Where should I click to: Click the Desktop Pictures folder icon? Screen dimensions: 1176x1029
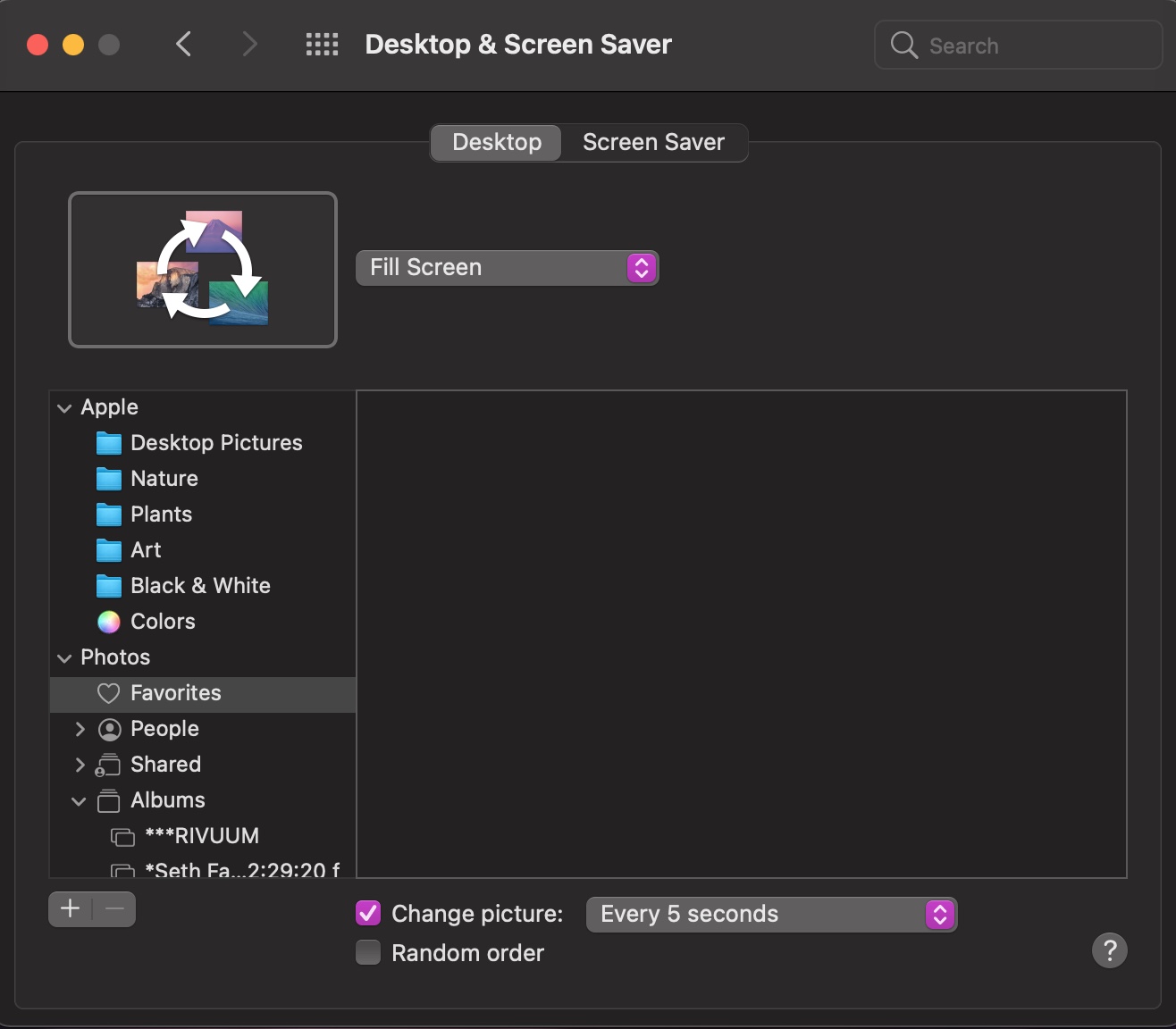(x=109, y=443)
